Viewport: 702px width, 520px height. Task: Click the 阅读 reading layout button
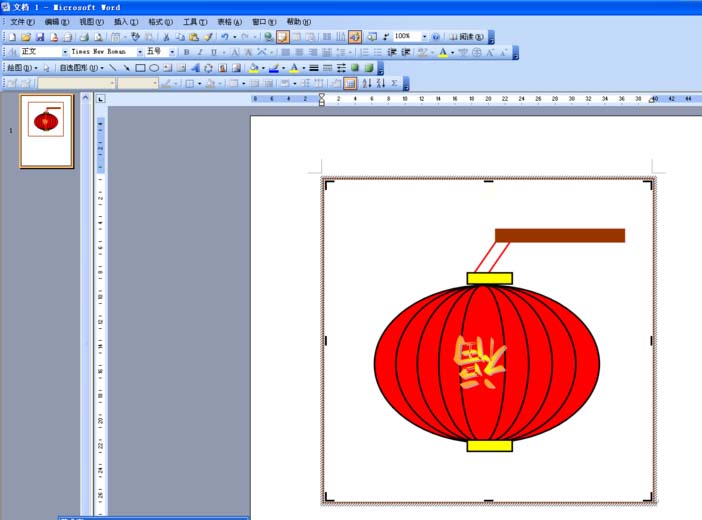coord(466,37)
